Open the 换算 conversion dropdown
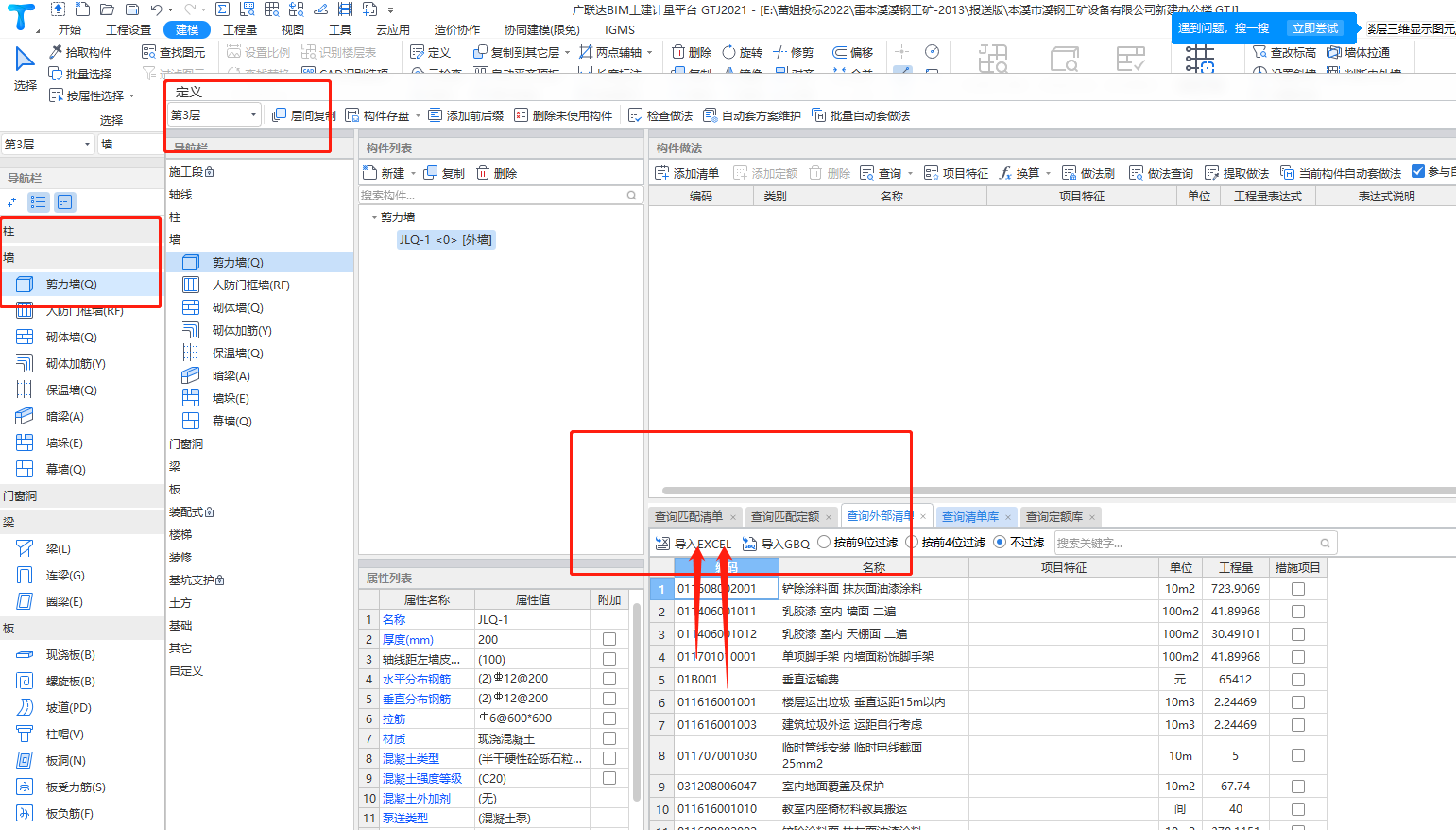The image size is (1456, 830). [x=1048, y=174]
